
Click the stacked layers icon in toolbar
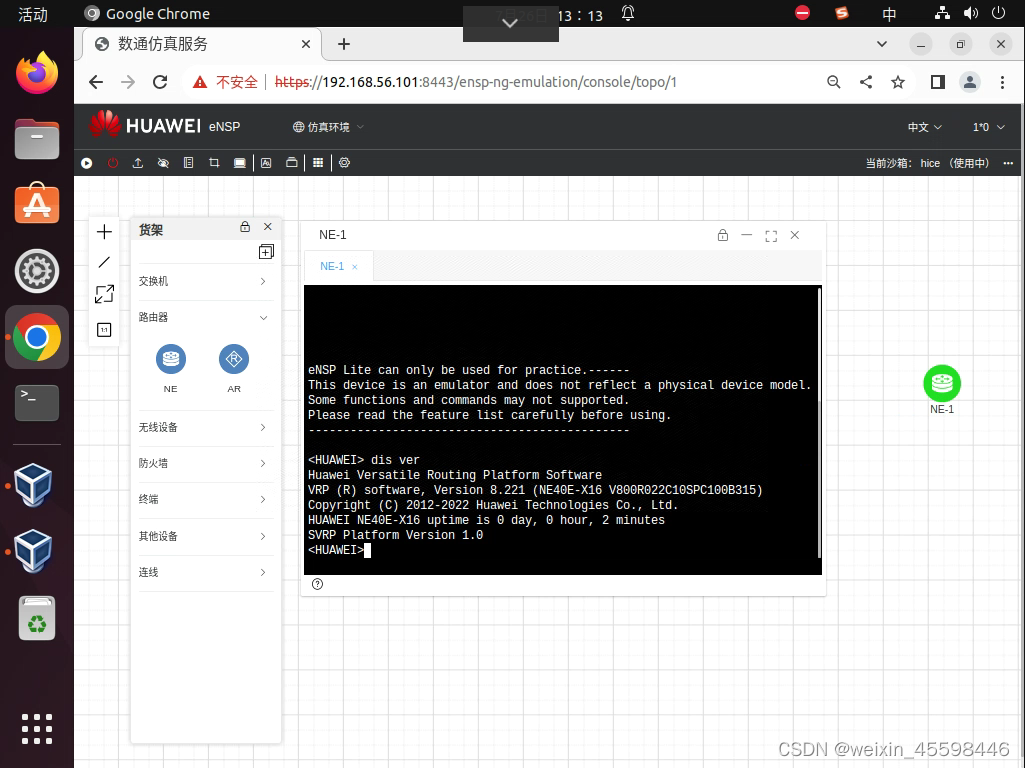tap(292, 163)
